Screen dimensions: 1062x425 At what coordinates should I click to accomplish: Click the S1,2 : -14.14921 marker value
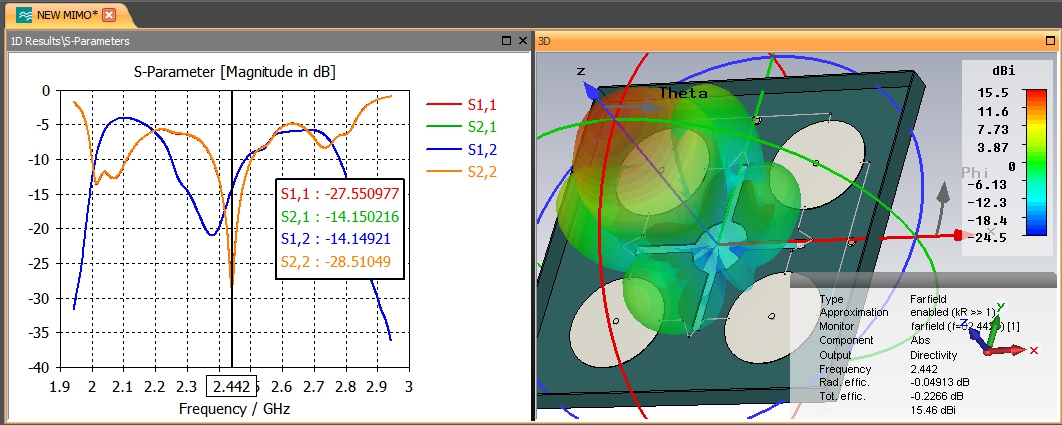(336, 239)
